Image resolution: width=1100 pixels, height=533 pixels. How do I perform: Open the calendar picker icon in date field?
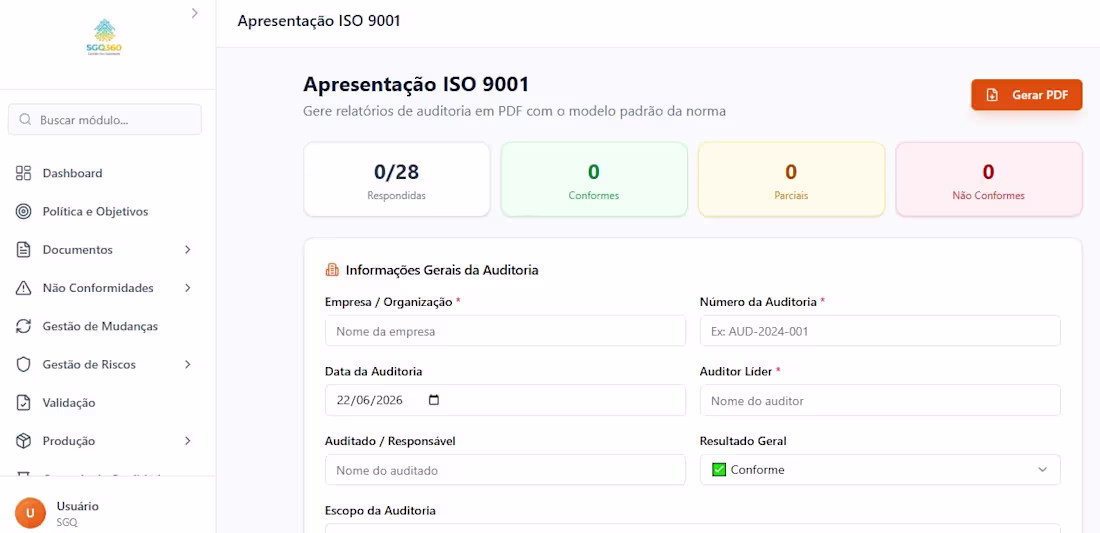tap(434, 400)
